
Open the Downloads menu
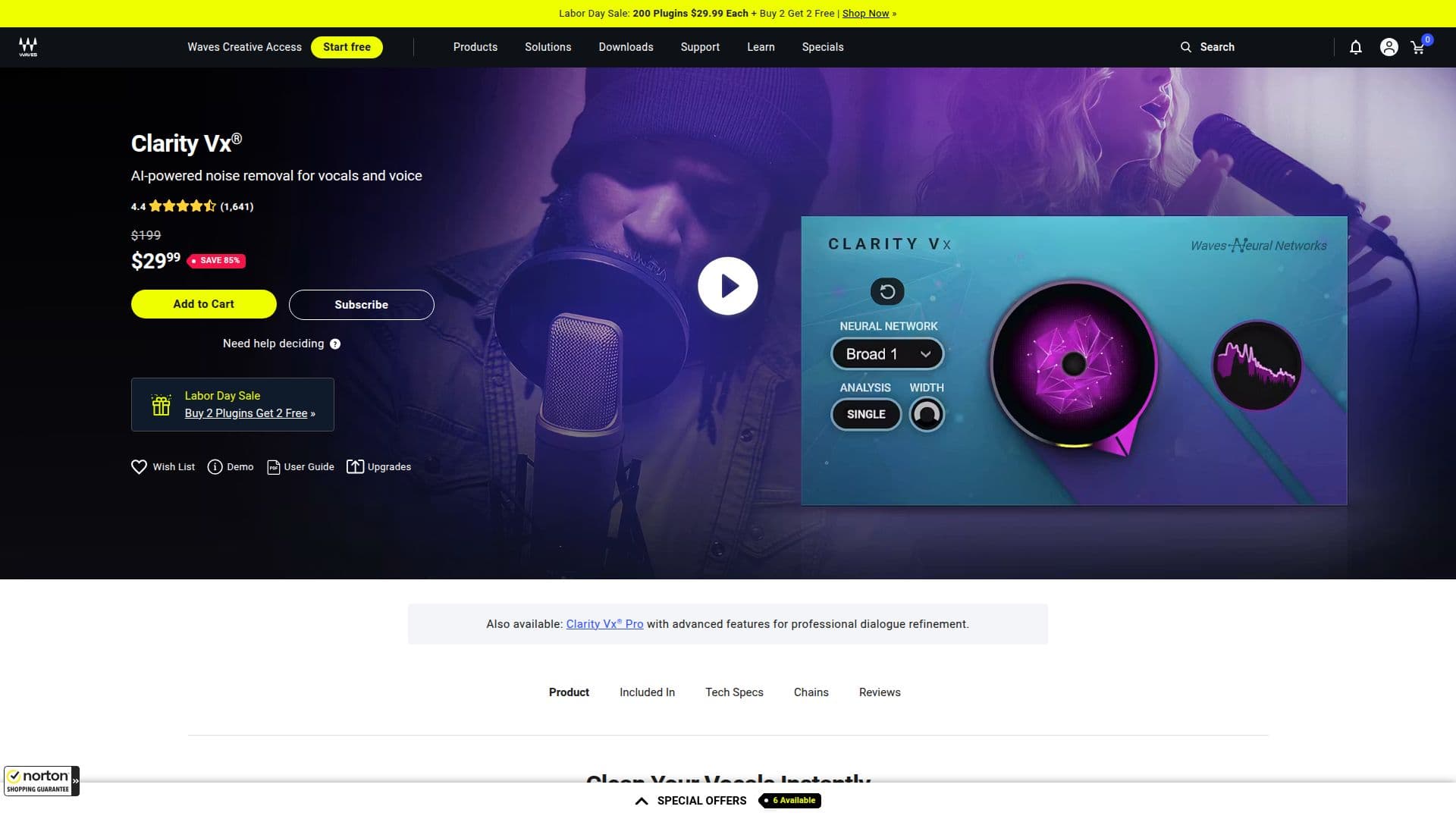626,47
